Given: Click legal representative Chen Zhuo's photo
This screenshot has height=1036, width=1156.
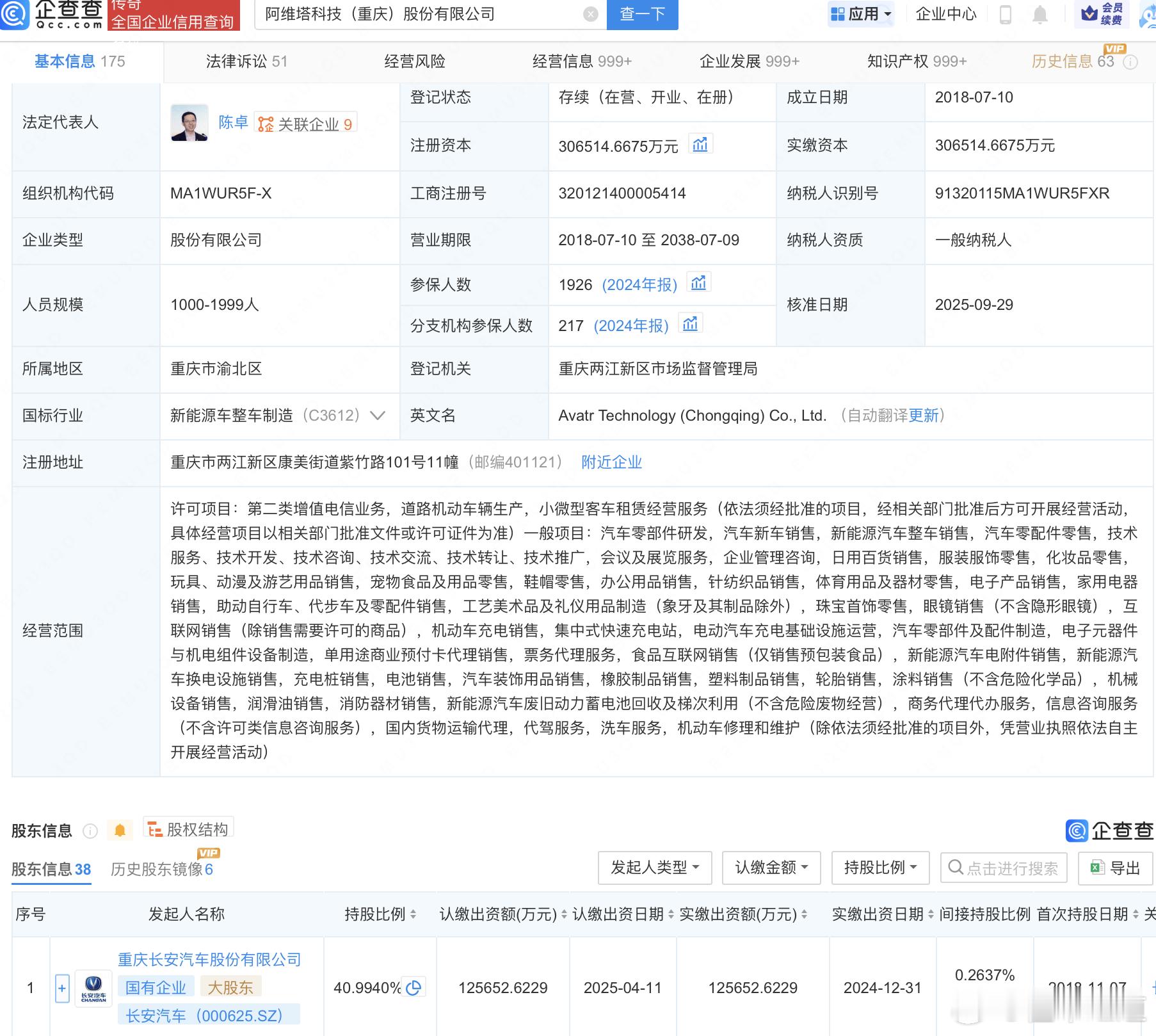Looking at the screenshot, I should (x=189, y=122).
